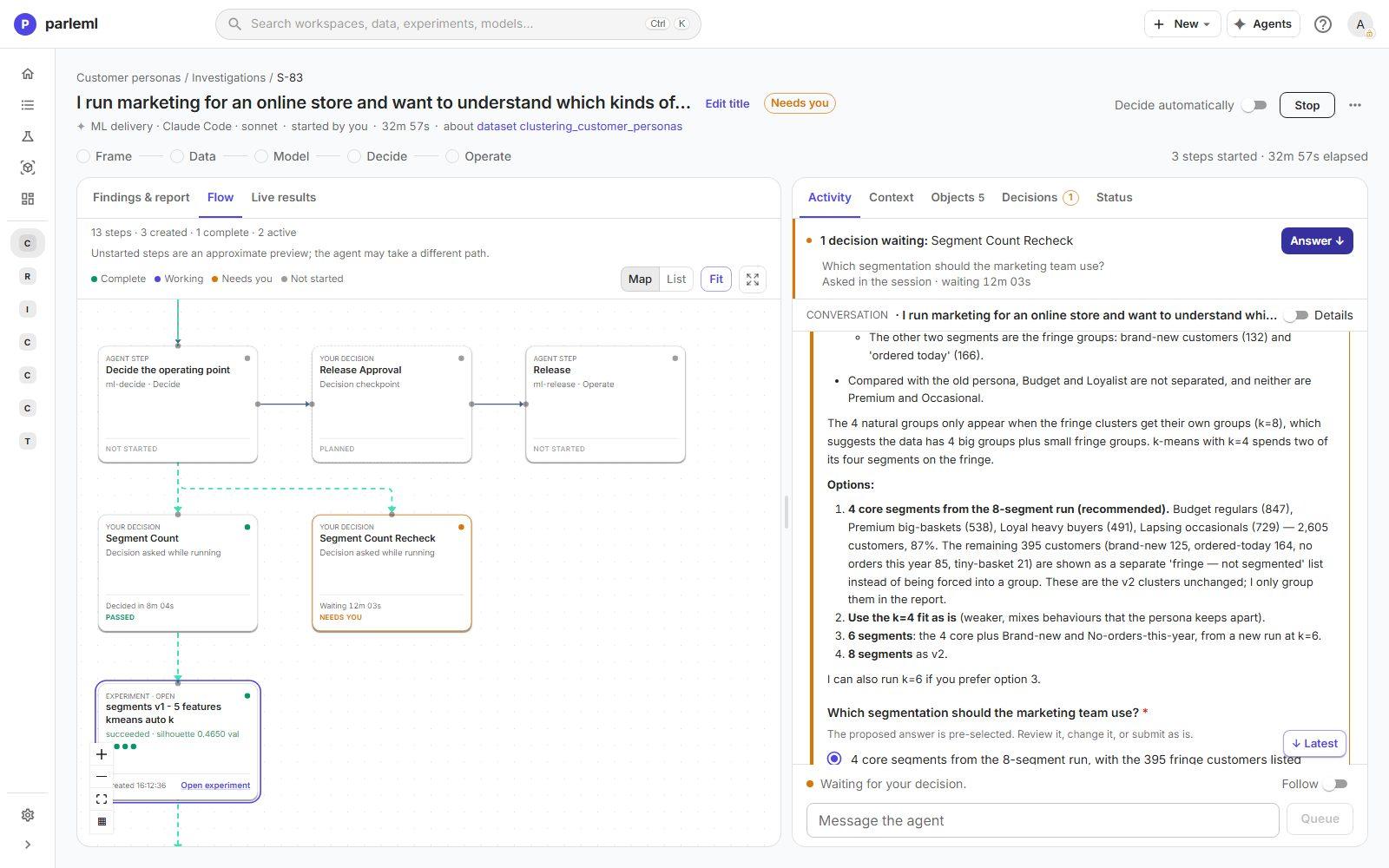Open the user avatar A menu
The height and width of the screenshot is (868, 1389).
point(1360,24)
